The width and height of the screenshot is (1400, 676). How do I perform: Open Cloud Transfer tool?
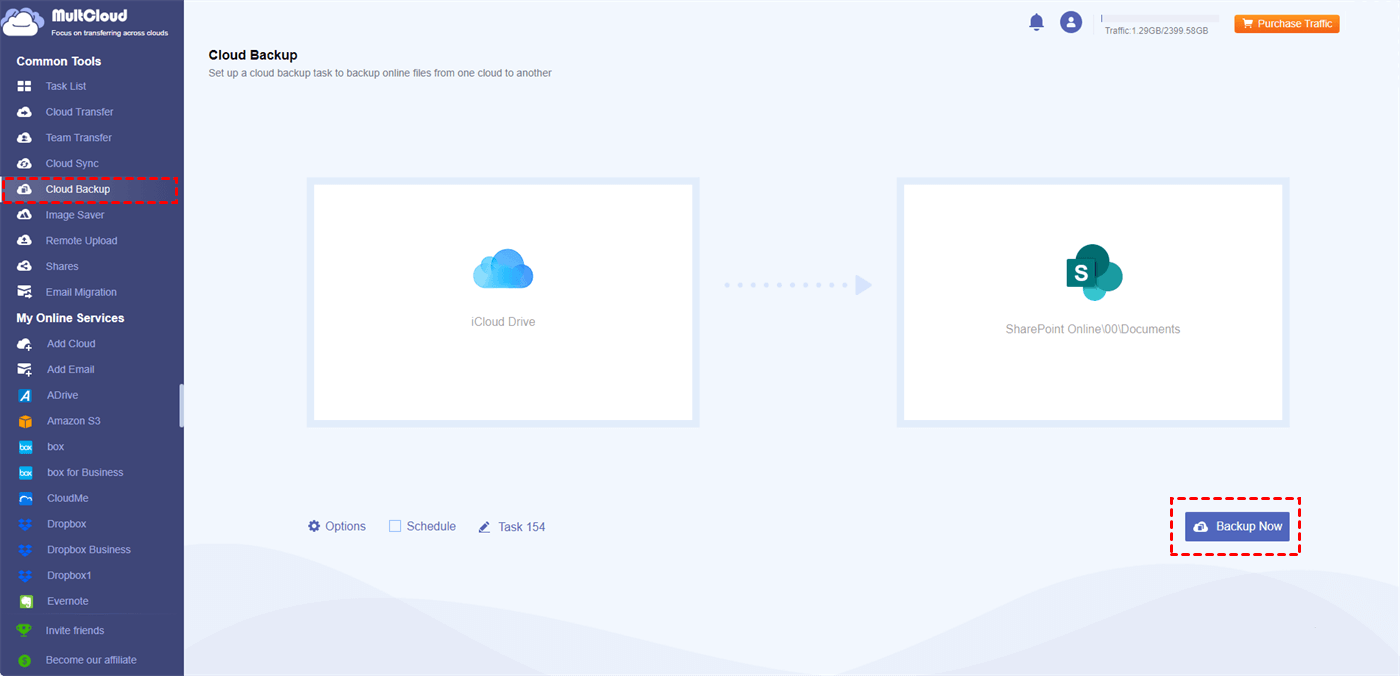80,112
